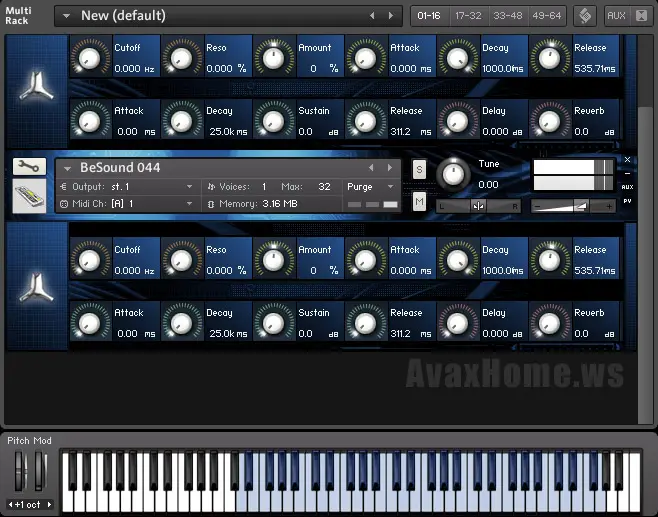Toggle AUX sends on BeSound 044 header
Screen dimensions: 658x517
point(627,187)
